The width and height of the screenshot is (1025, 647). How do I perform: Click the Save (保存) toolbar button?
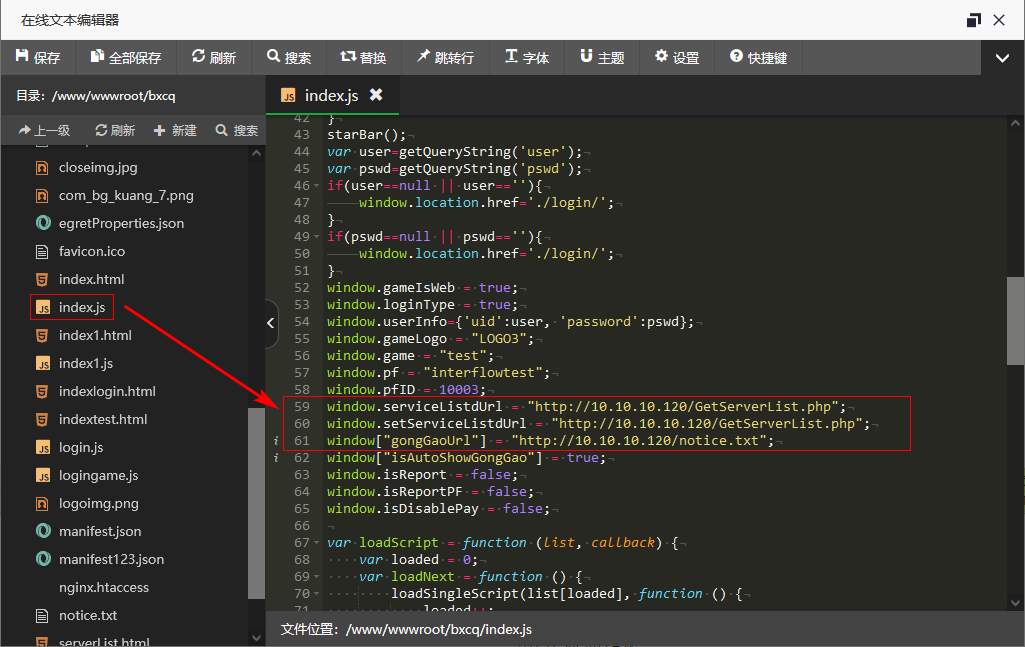tap(38, 58)
